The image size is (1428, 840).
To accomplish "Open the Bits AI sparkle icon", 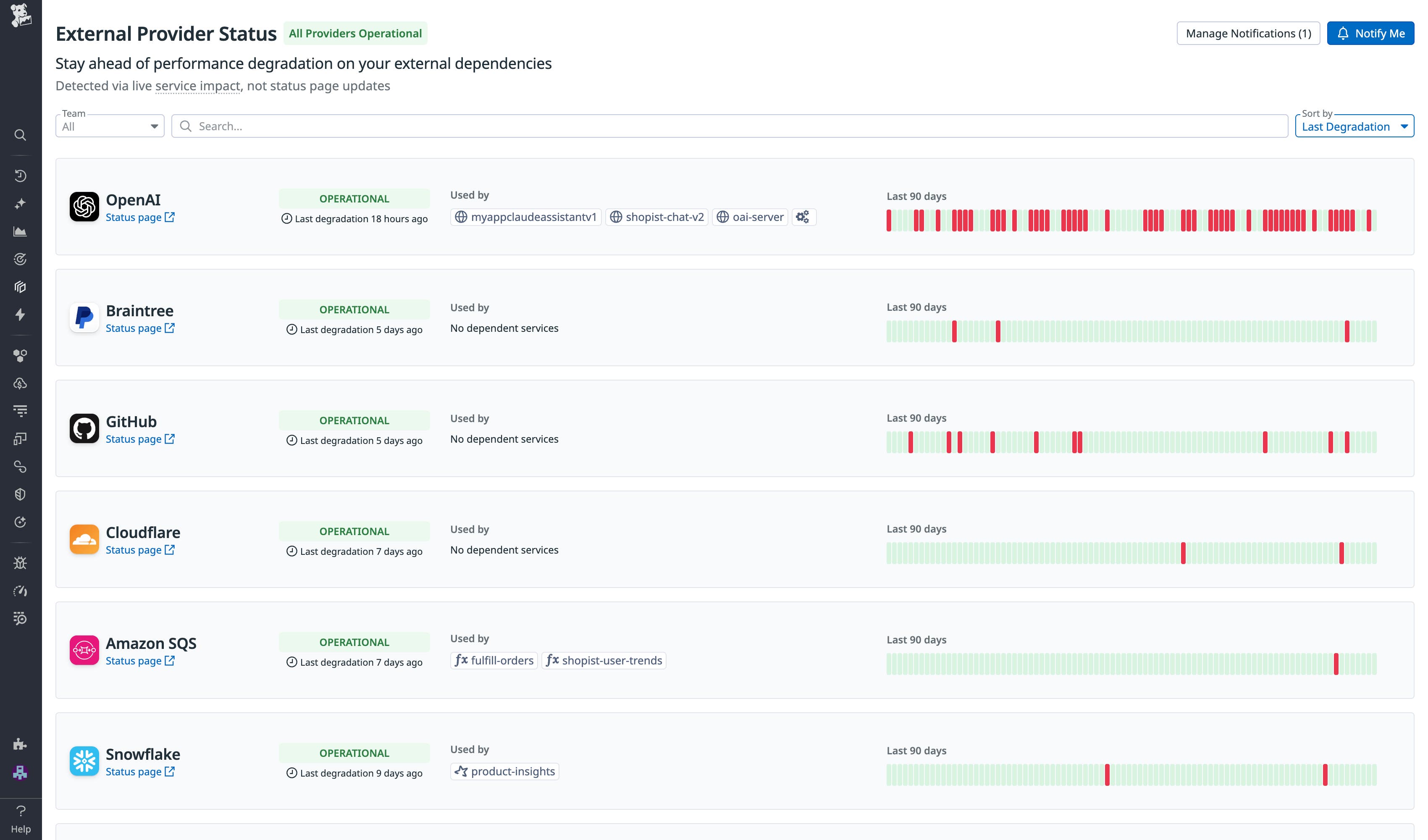I will [x=21, y=203].
